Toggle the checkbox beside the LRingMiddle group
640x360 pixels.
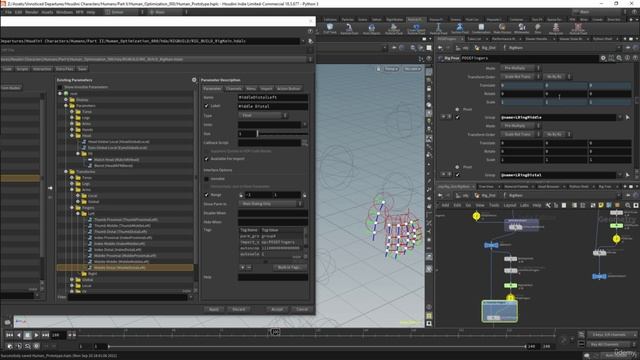click(458, 118)
